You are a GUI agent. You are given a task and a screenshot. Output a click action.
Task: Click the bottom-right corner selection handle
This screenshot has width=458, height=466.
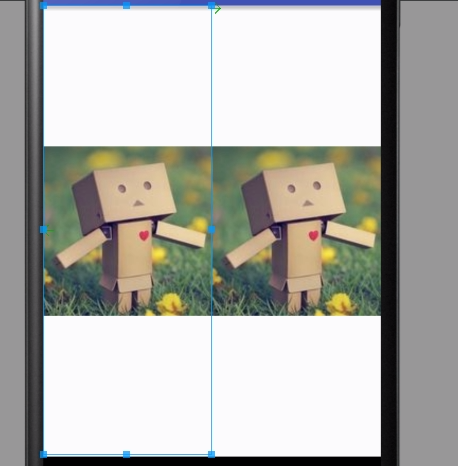coord(211,454)
